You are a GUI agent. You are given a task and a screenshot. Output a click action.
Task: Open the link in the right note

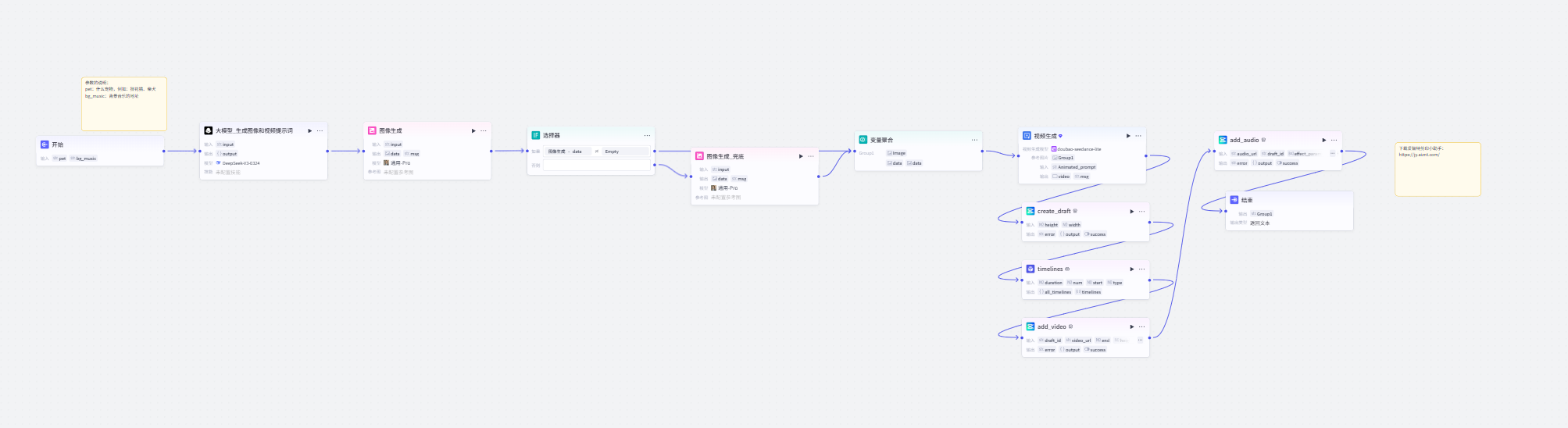[x=1419, y=155]
